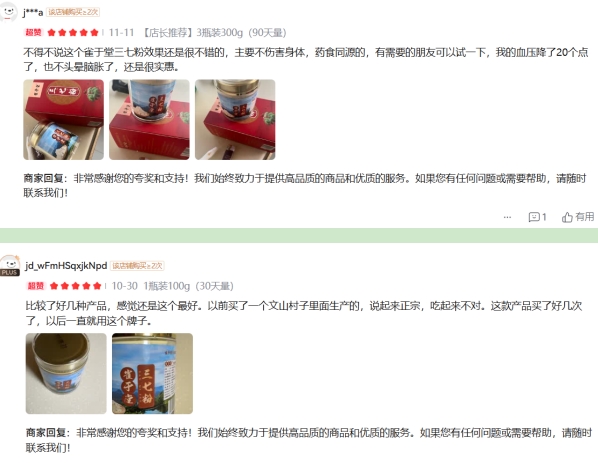The image size is (598, 463).
Task: Open first review's red box and jar photo
Action: click(x=63, y=119)
